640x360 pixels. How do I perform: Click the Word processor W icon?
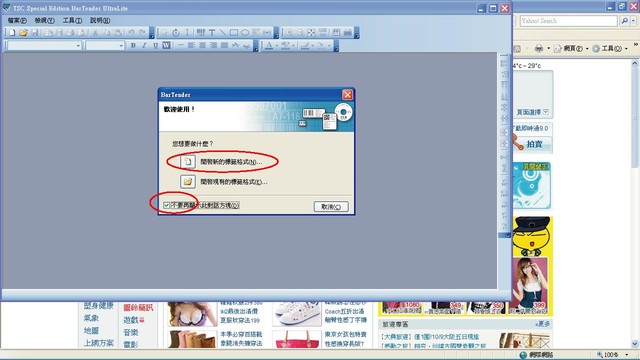tap(166, 46)
